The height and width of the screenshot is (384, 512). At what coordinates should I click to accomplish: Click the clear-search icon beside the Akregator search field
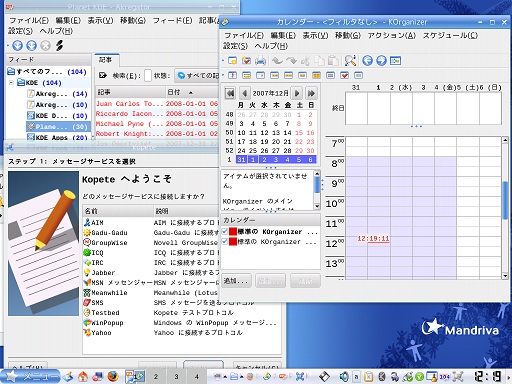(x=103, y=76)
